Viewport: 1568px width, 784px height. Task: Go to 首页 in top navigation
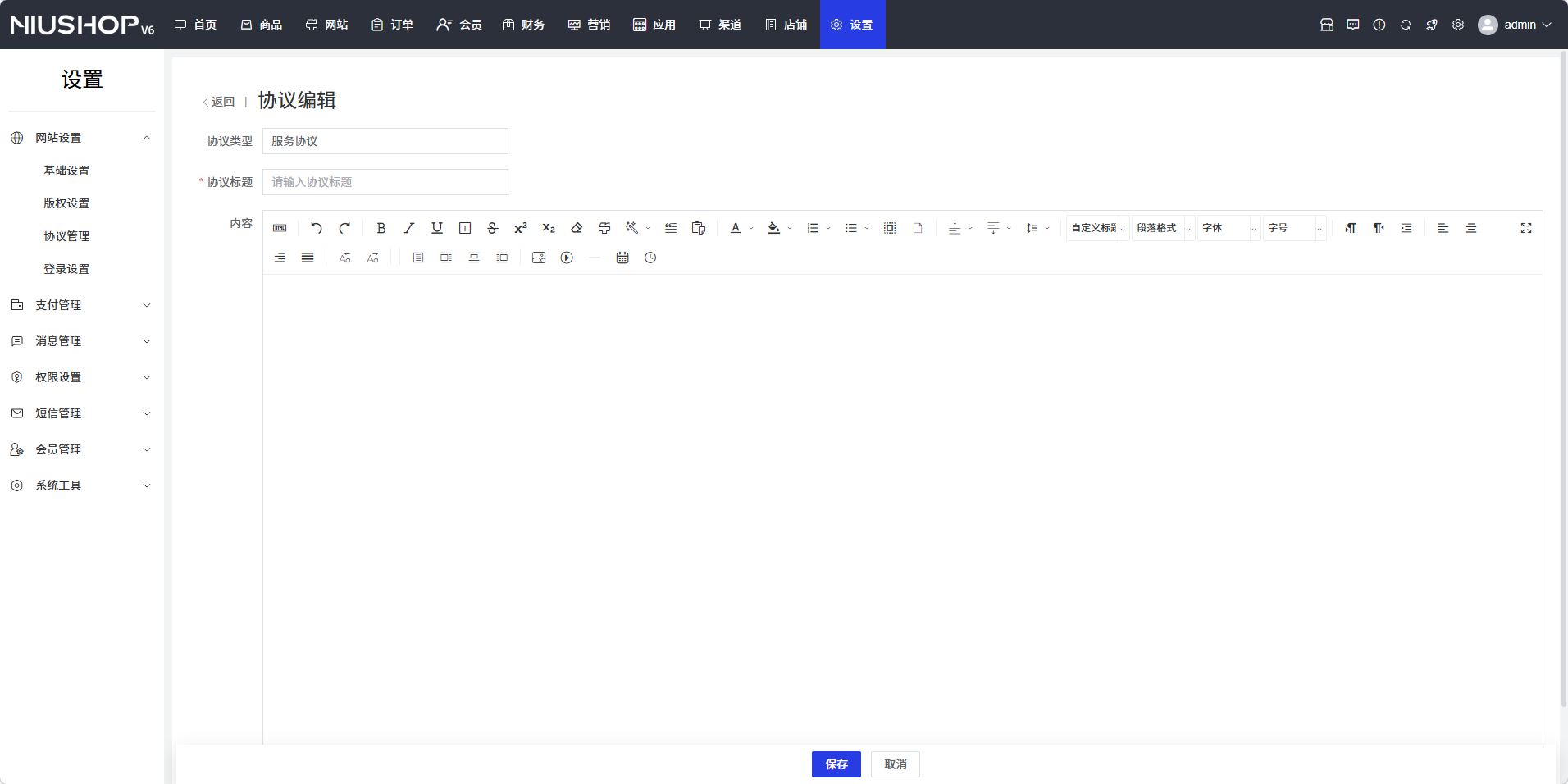pyautogui.click(x=196, y=25)
